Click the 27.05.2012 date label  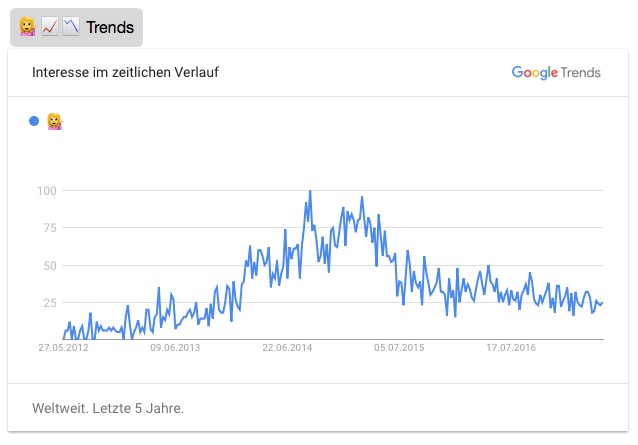pyautogui.click(x=63, y=348)
